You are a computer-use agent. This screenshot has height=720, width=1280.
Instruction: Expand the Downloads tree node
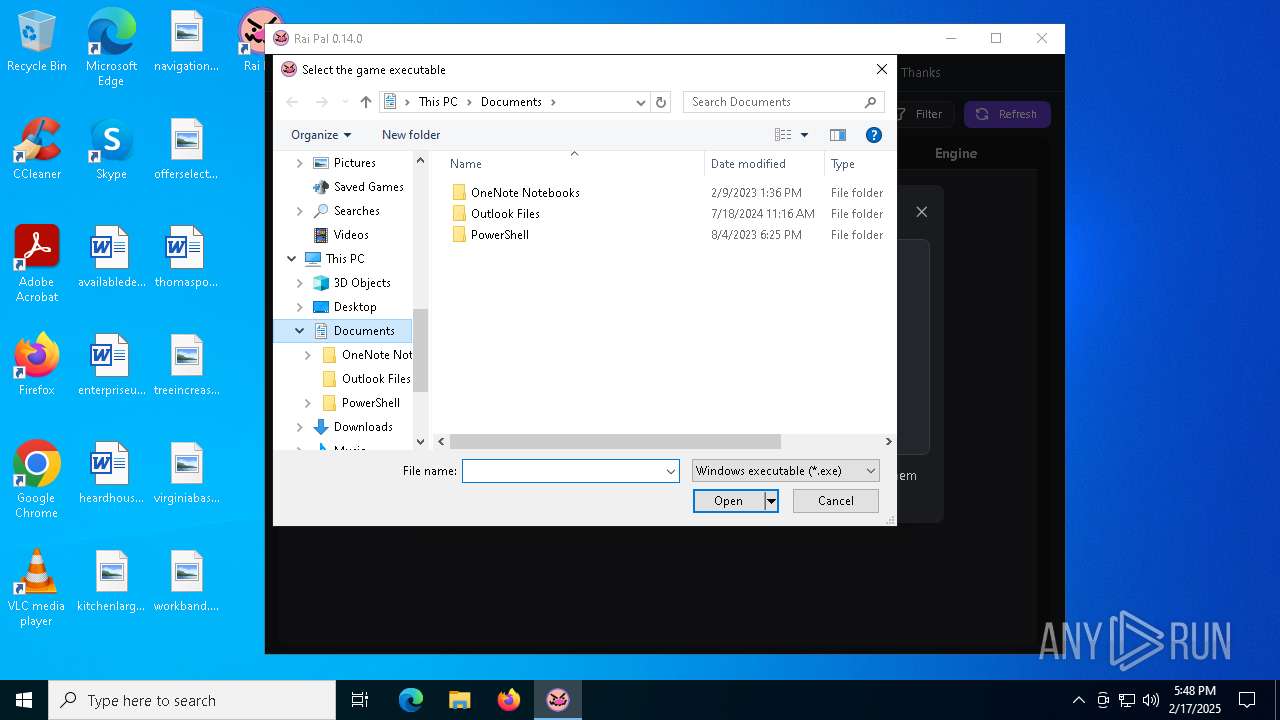click(299, 427)
